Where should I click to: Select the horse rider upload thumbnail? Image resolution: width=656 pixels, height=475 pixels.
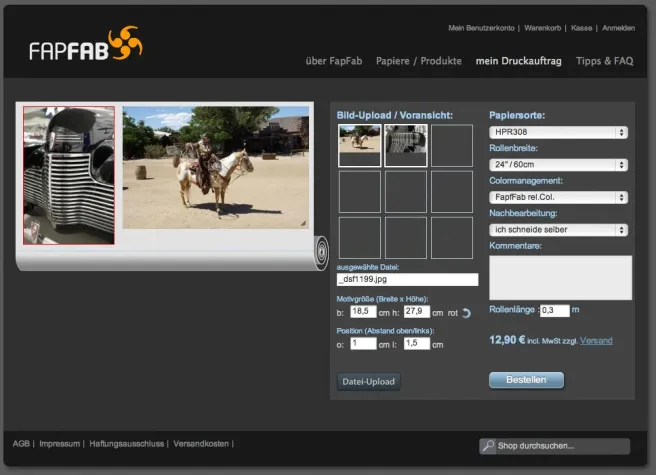click(359, 145)
